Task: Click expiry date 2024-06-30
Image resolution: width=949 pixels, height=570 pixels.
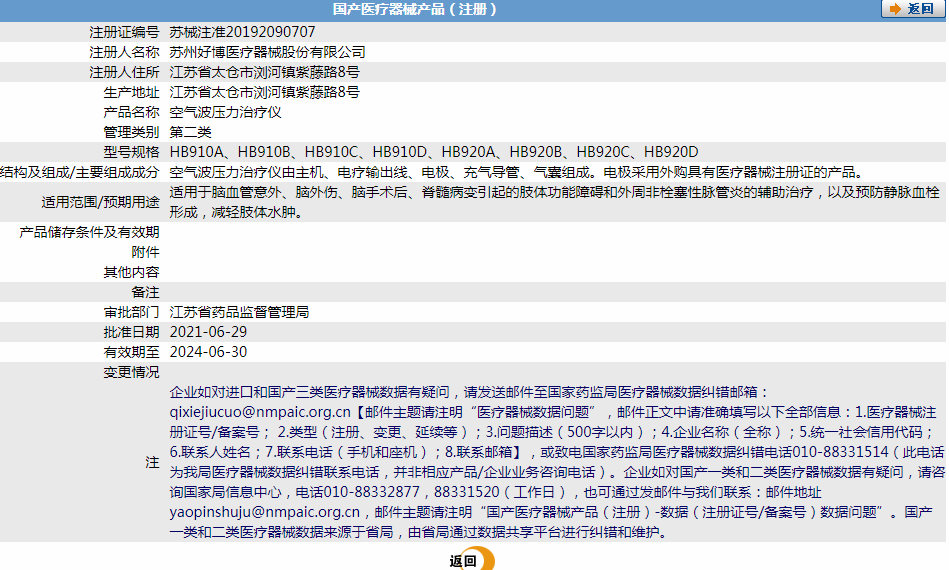Action: [208, 352]
